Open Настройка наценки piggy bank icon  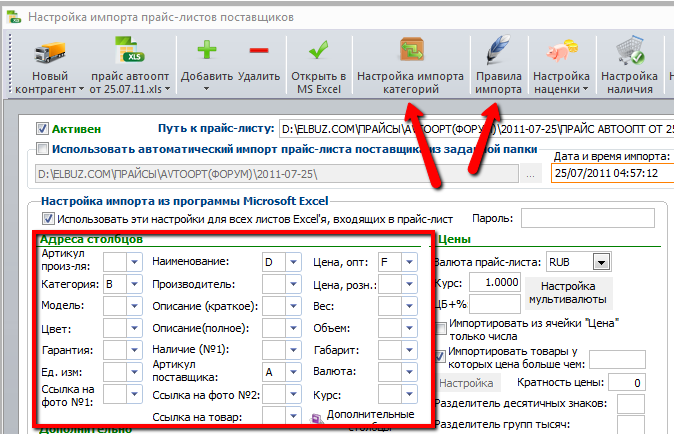tap(562, 50)
